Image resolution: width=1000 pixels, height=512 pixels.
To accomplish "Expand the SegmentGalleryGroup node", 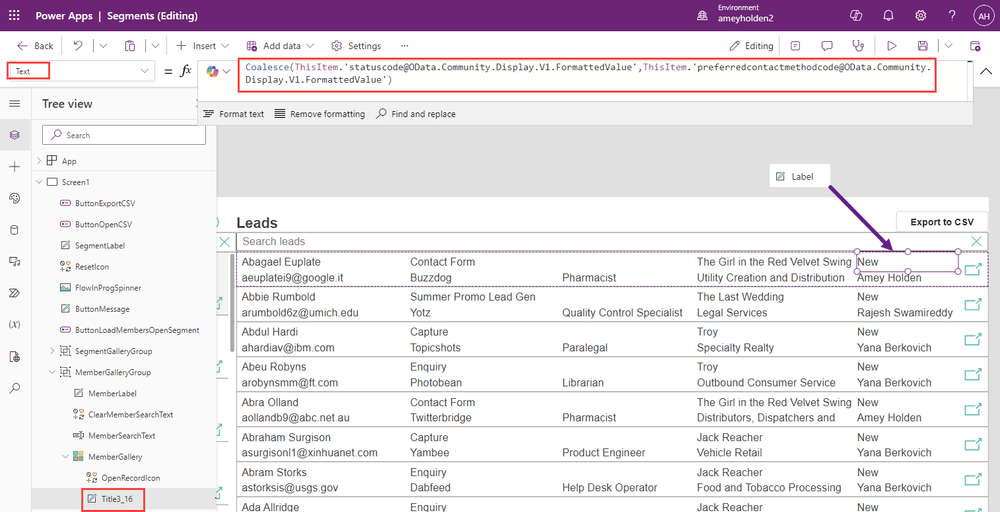I will [52, 351].
